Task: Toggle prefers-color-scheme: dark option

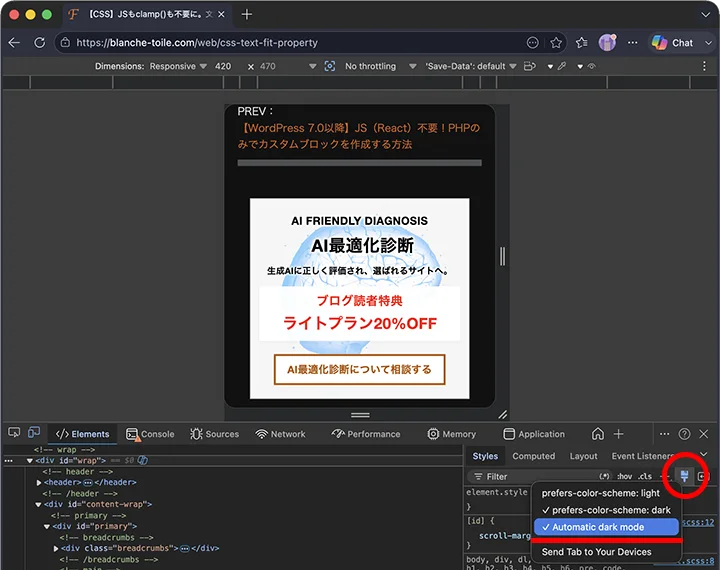Action: point(606,510)
